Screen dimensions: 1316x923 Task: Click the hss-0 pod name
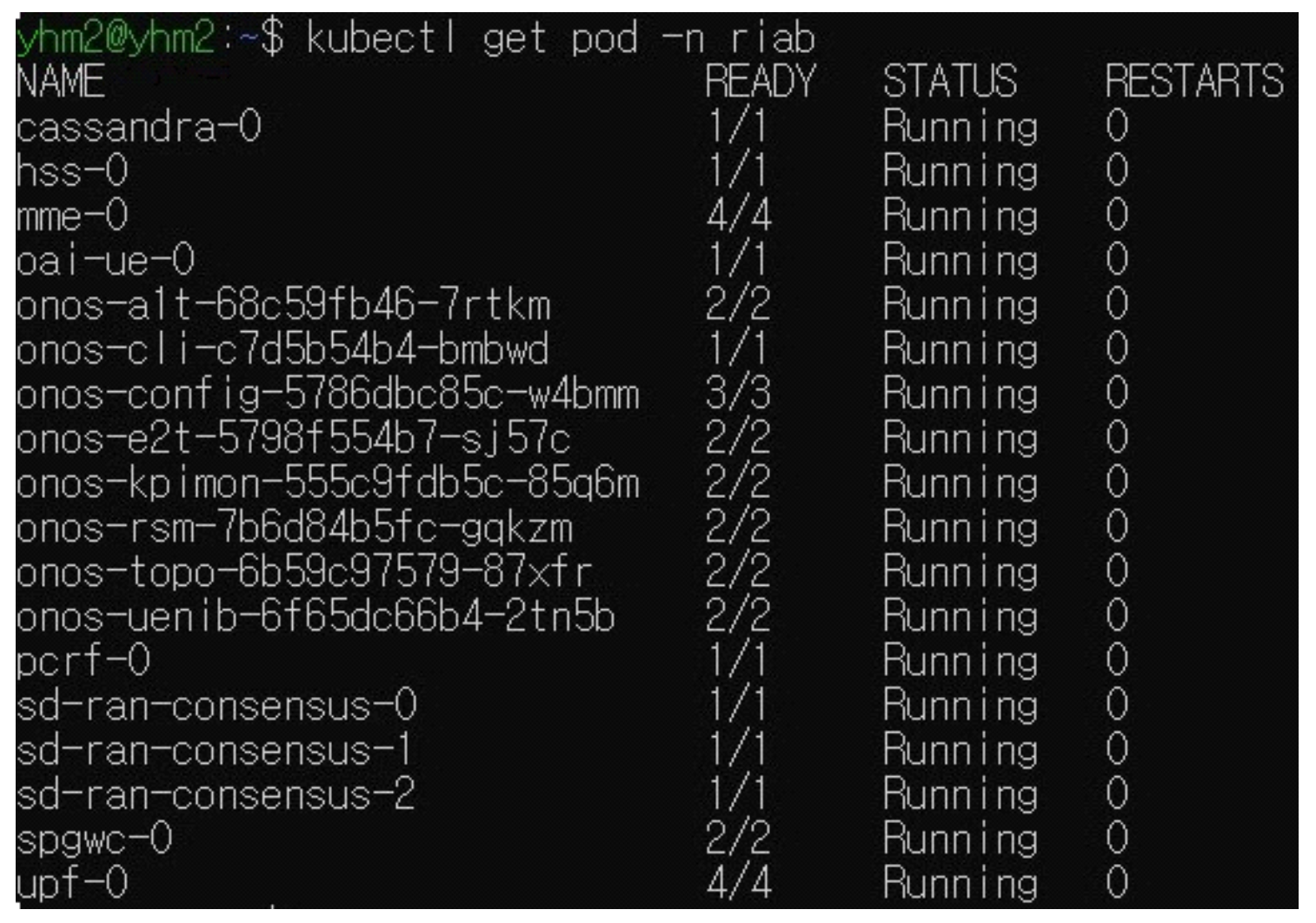pyautogui.click(x=71, y=171)
